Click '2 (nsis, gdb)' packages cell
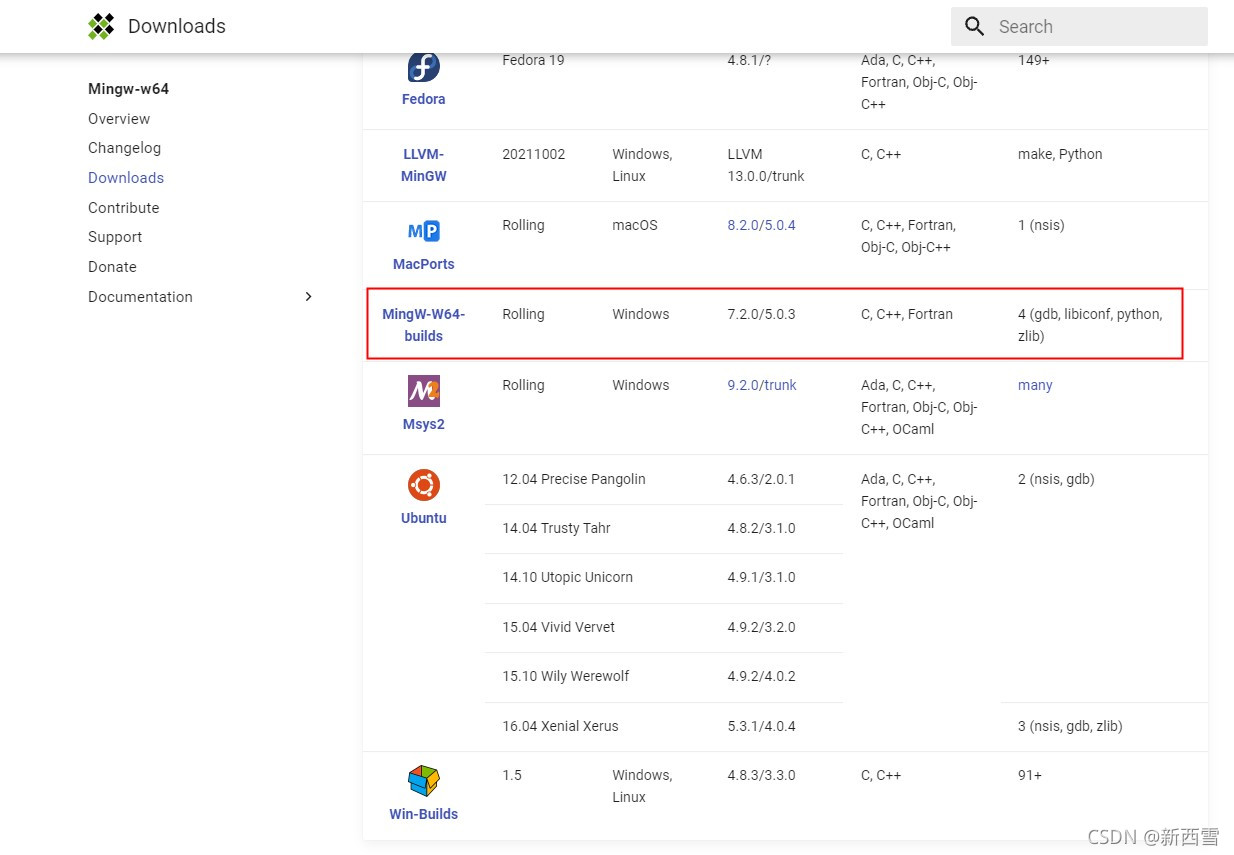This screenshot has width=1234, height=855. pos(1056,479)
